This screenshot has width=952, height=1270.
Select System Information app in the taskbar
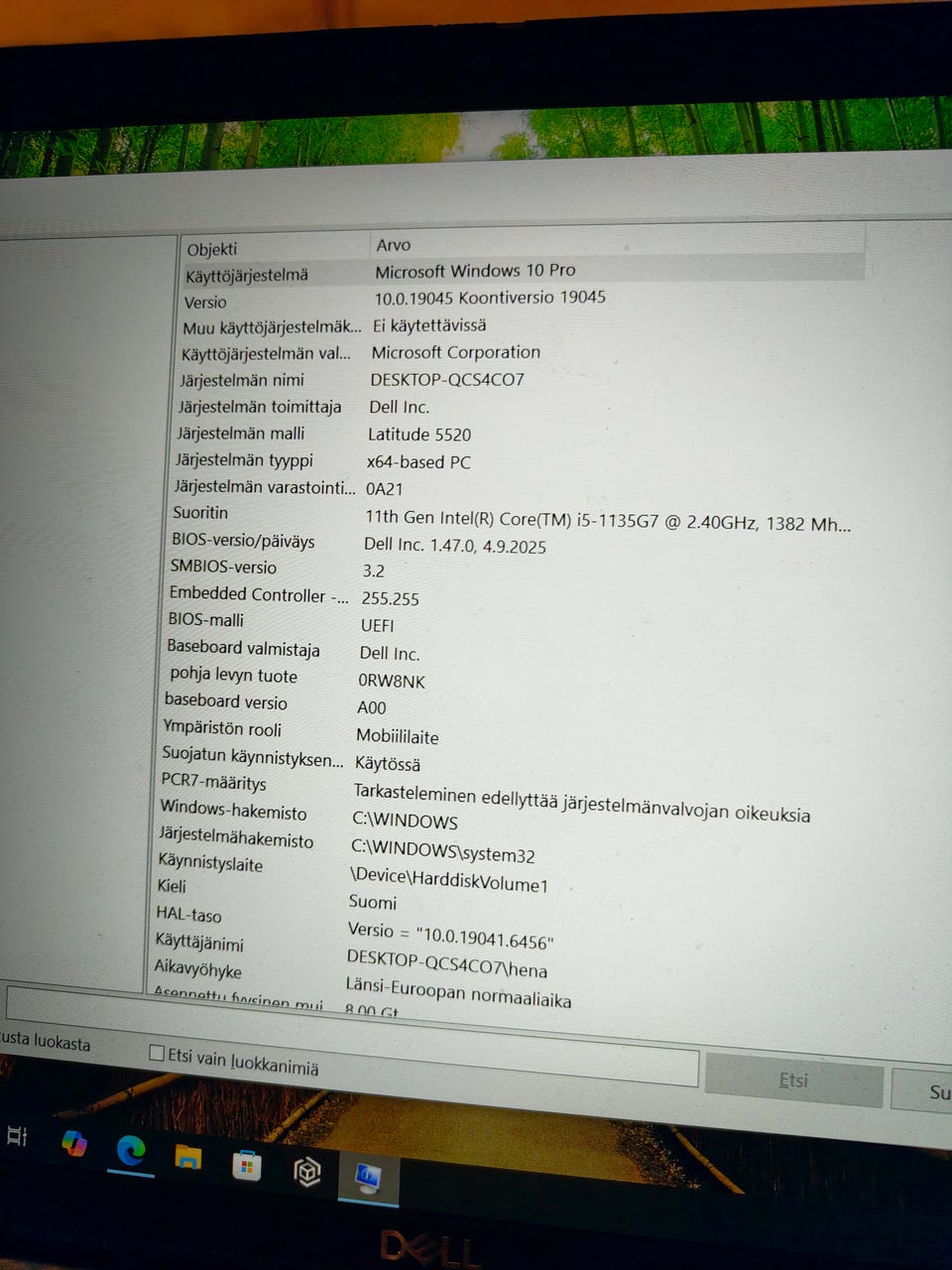pos(369,1179)
